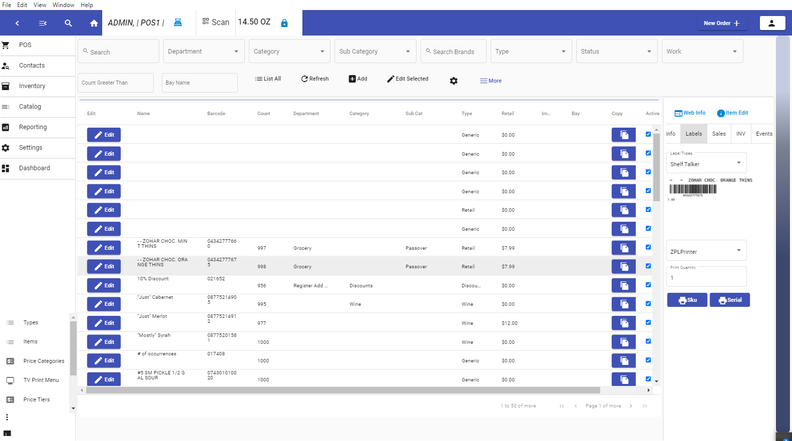The width and height of the screenshot is (792, 441).
Task: Toggle Active checkbox for #5 SM PICKLE row
Action: [x=648, y=379]
